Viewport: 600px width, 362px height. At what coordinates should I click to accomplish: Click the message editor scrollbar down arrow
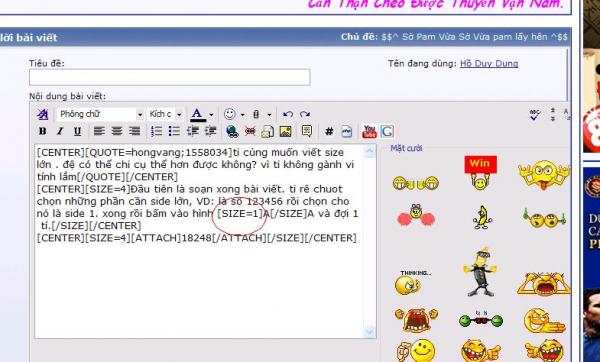pyautogui.click(x=370, y=331)
